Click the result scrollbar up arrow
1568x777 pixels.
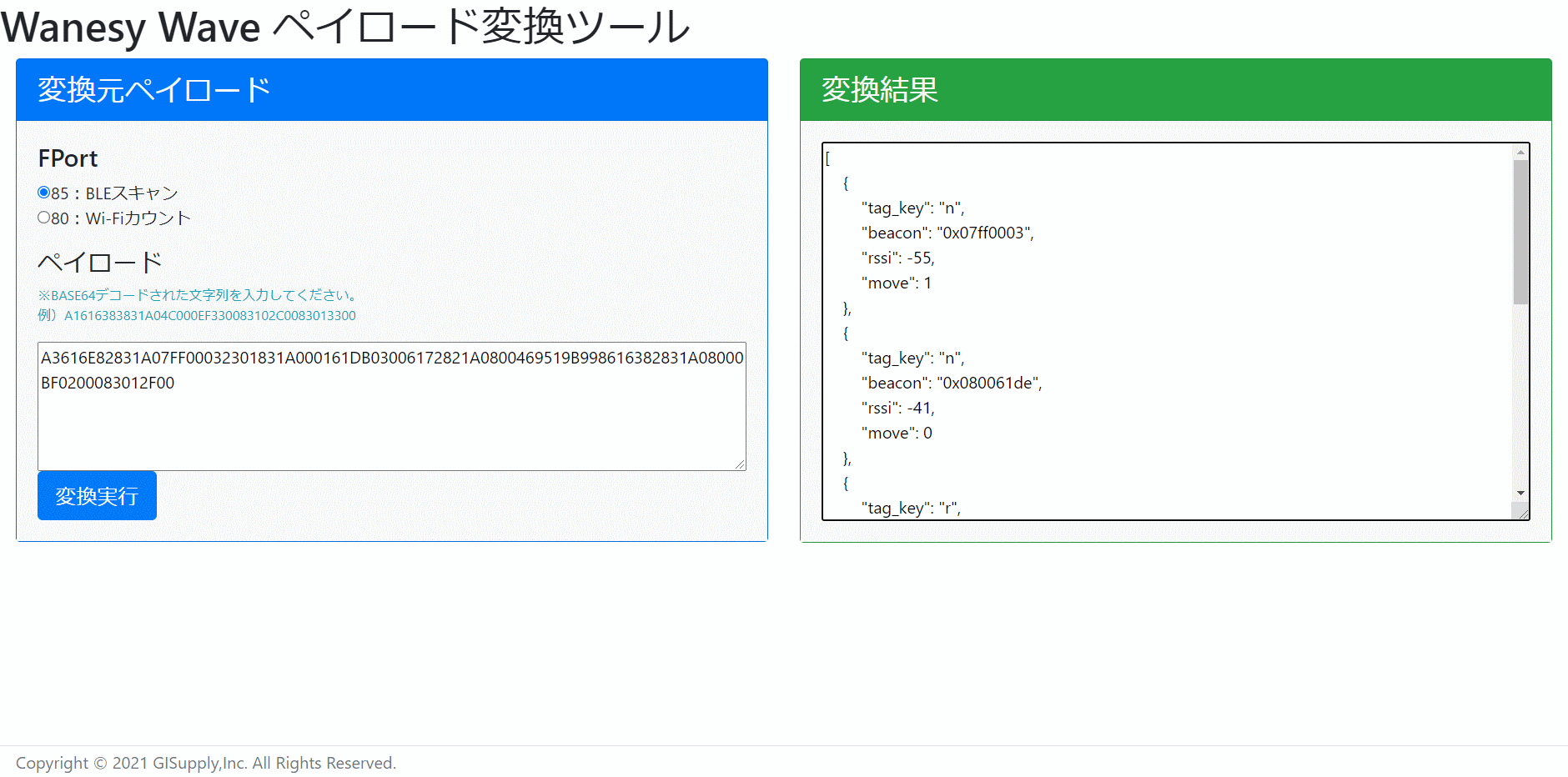click(x=1520, y=153)
